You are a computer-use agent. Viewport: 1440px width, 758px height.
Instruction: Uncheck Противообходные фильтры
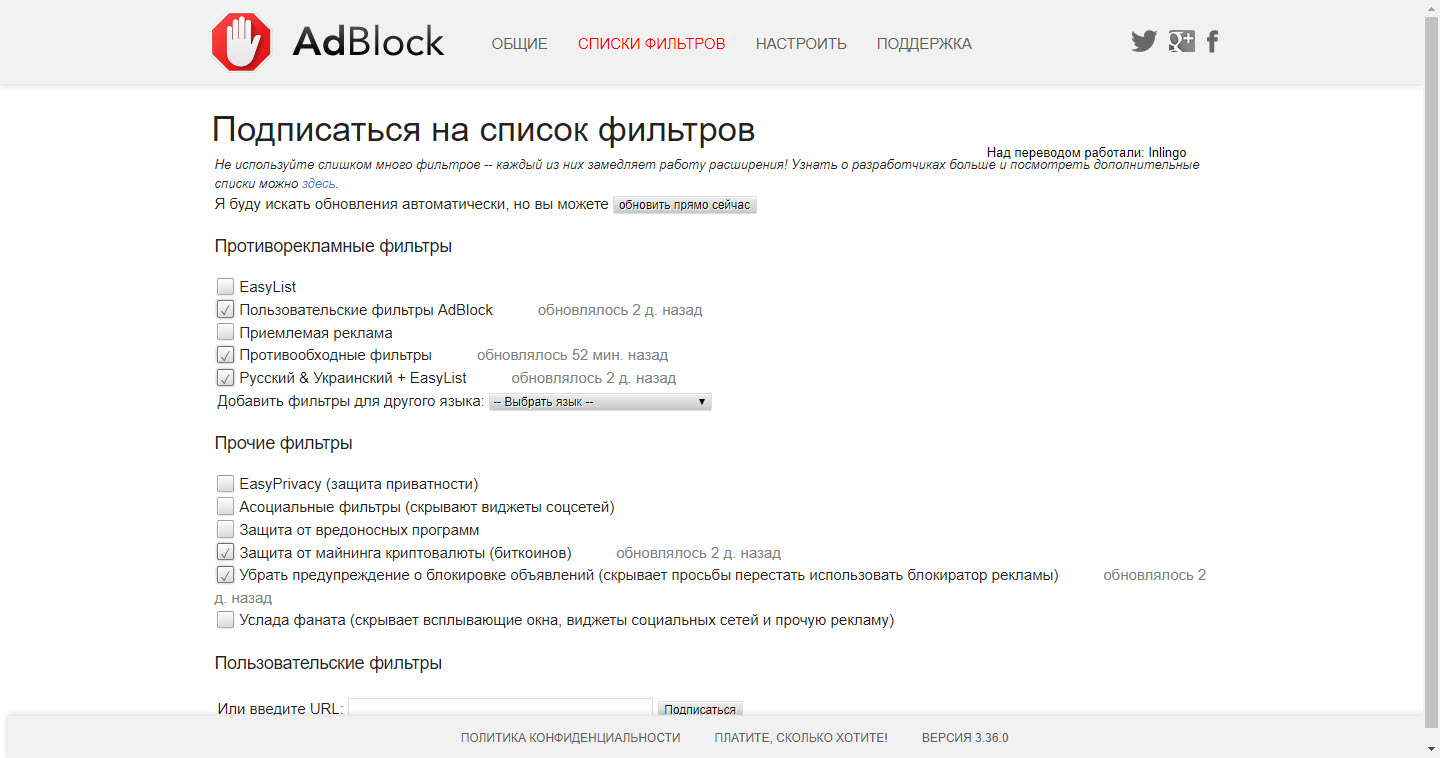pyautogui.click(x=225, y=355)
